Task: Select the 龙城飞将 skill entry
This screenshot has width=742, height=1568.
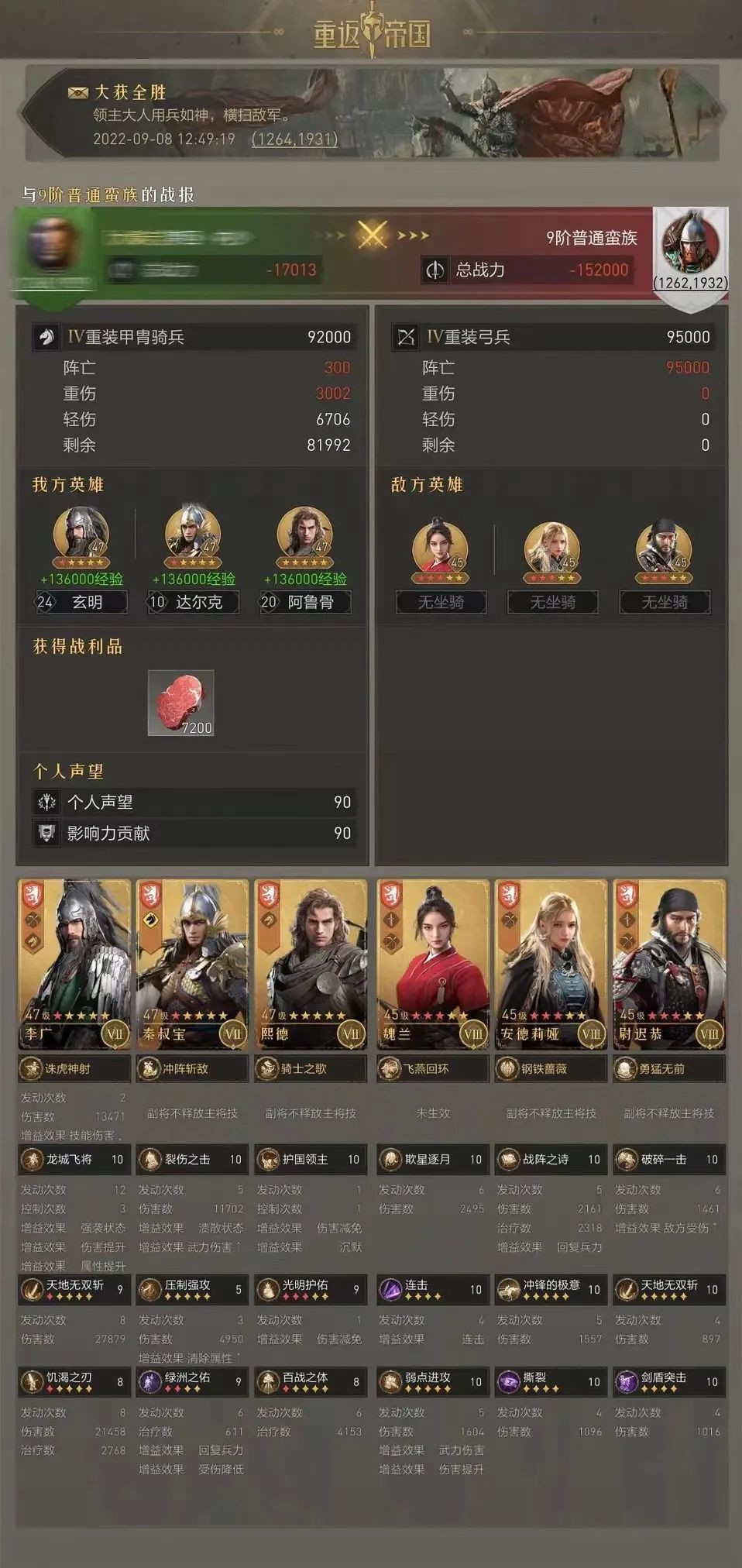Action: [74, 1159]
